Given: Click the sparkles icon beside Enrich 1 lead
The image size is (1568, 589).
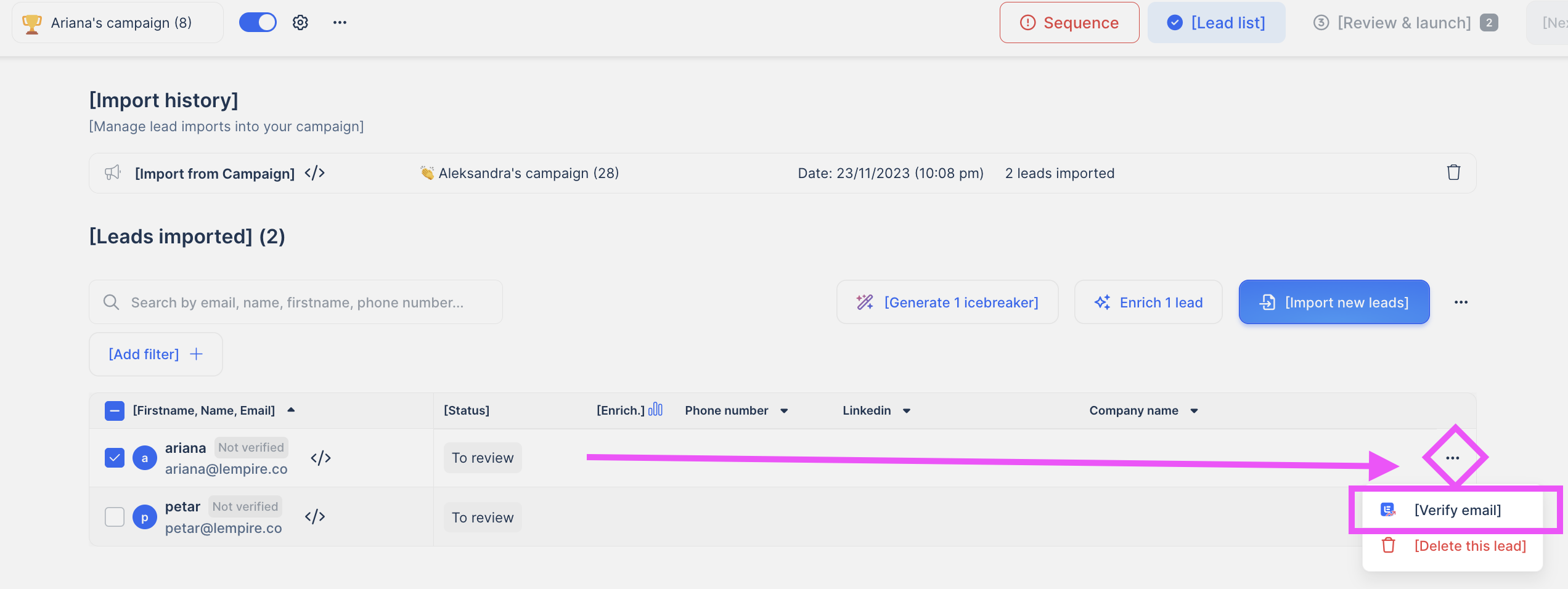Looking at the screenshot, I should point(1103,302).
